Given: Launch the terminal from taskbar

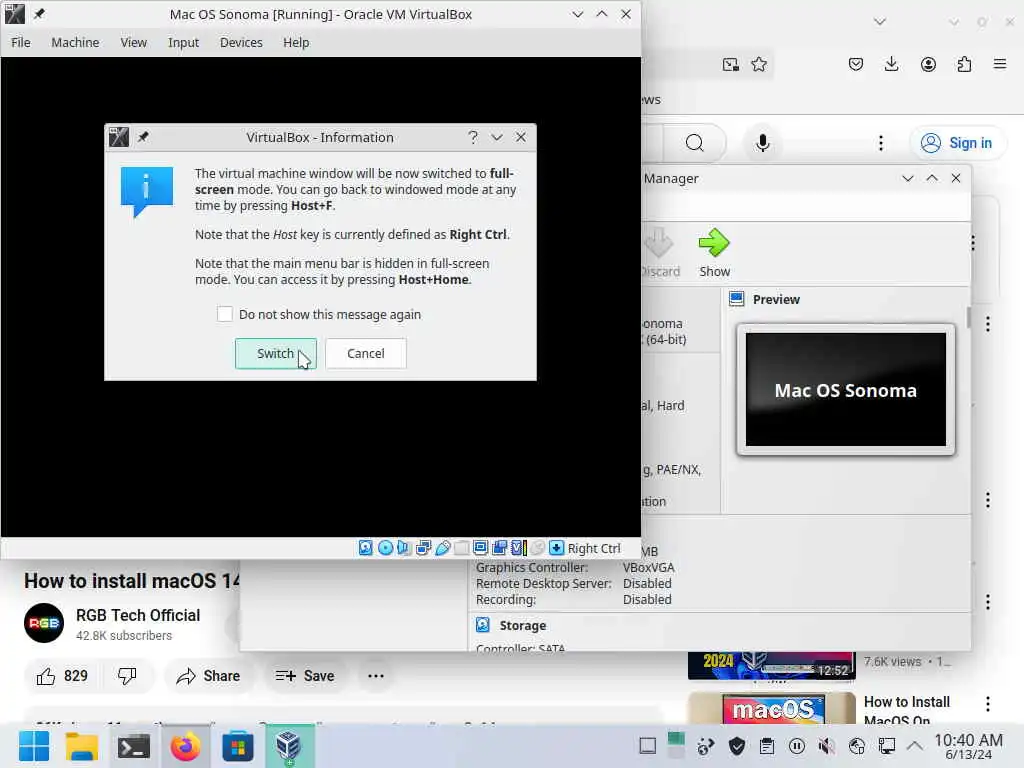Looking at the screenshot, I should point(133,746).
